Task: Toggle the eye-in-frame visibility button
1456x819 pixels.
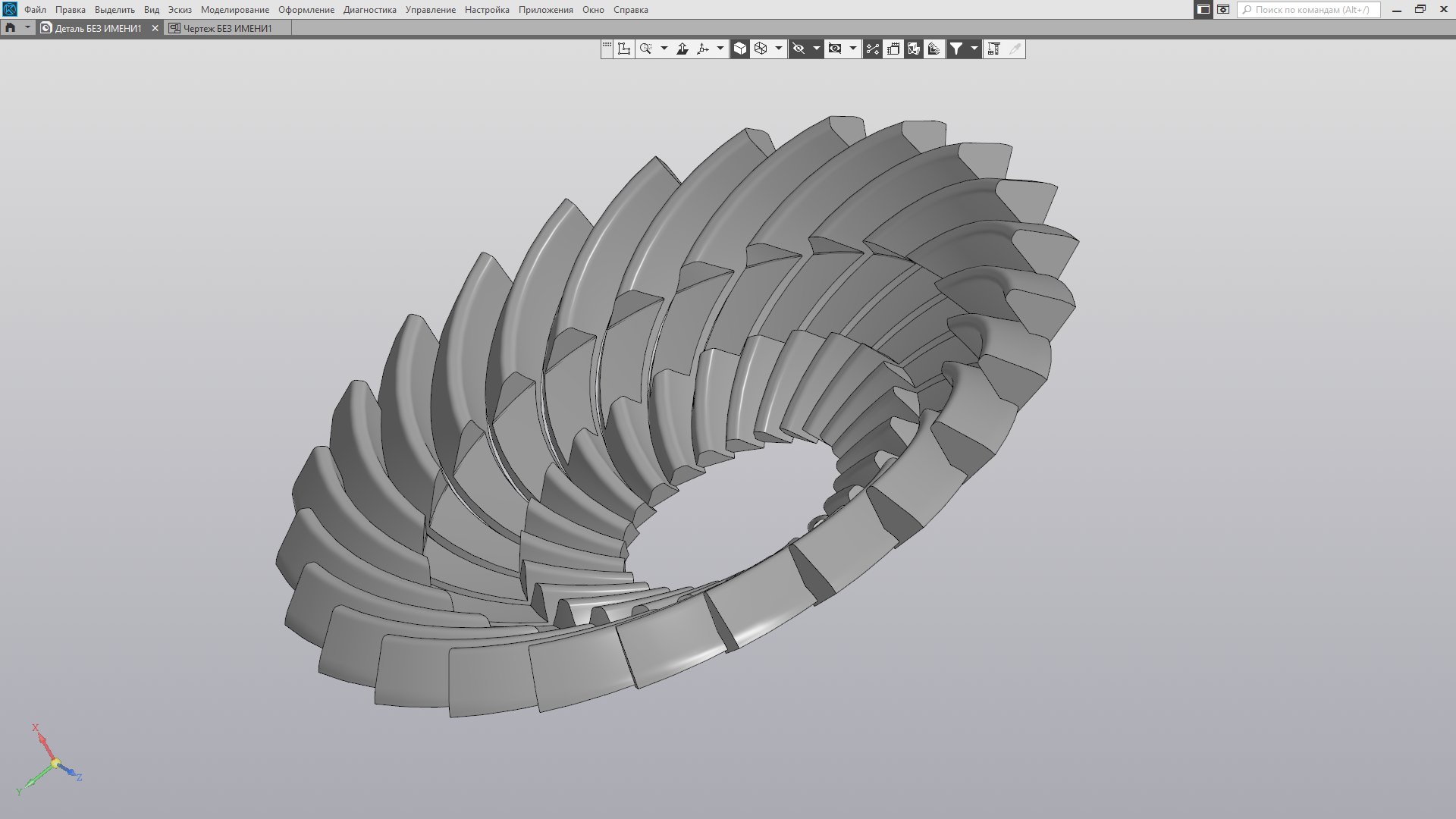Action: tap(835, 49)
